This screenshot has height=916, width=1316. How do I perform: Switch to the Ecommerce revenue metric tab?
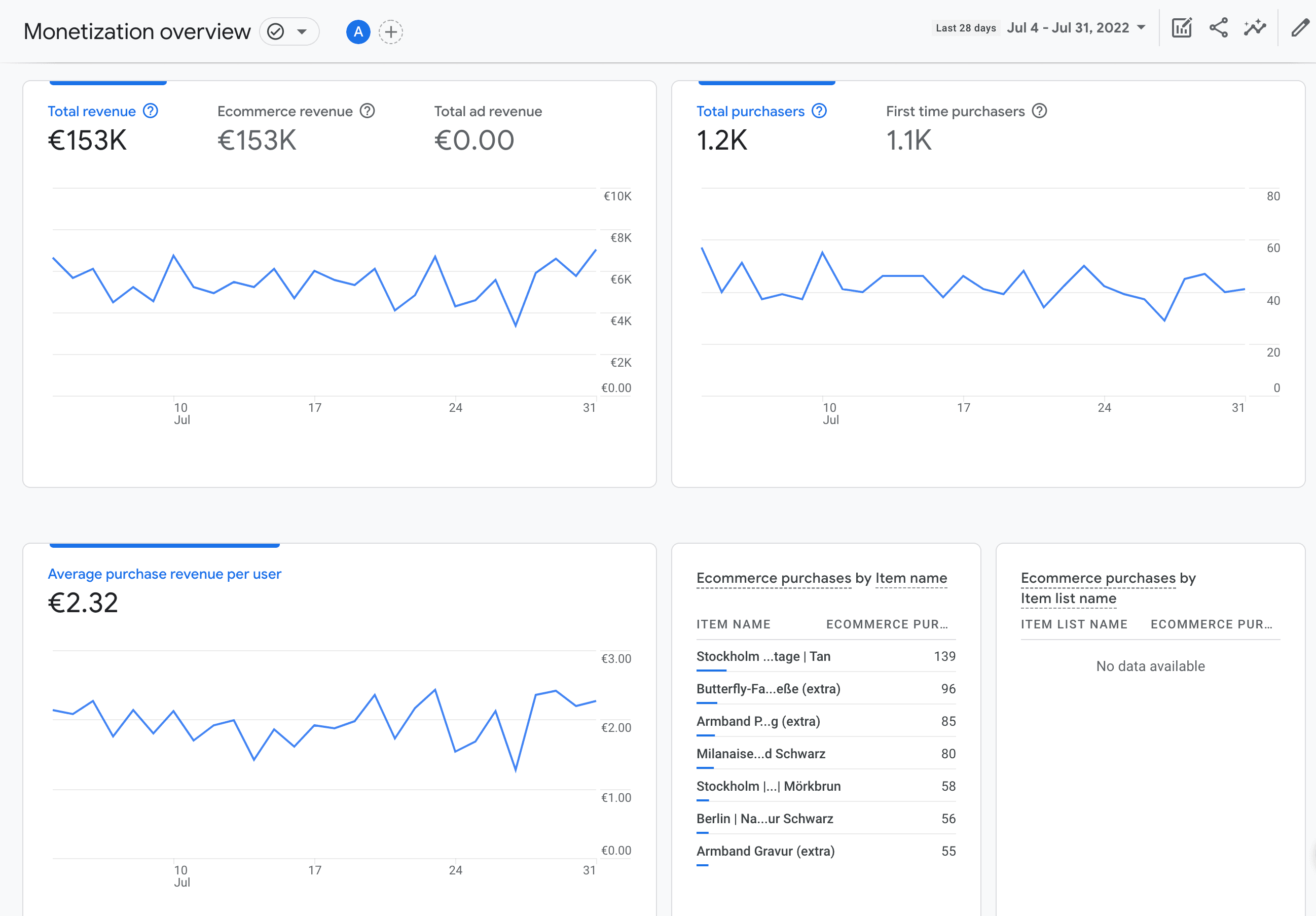pyautogui.click(x=285, y=111)
